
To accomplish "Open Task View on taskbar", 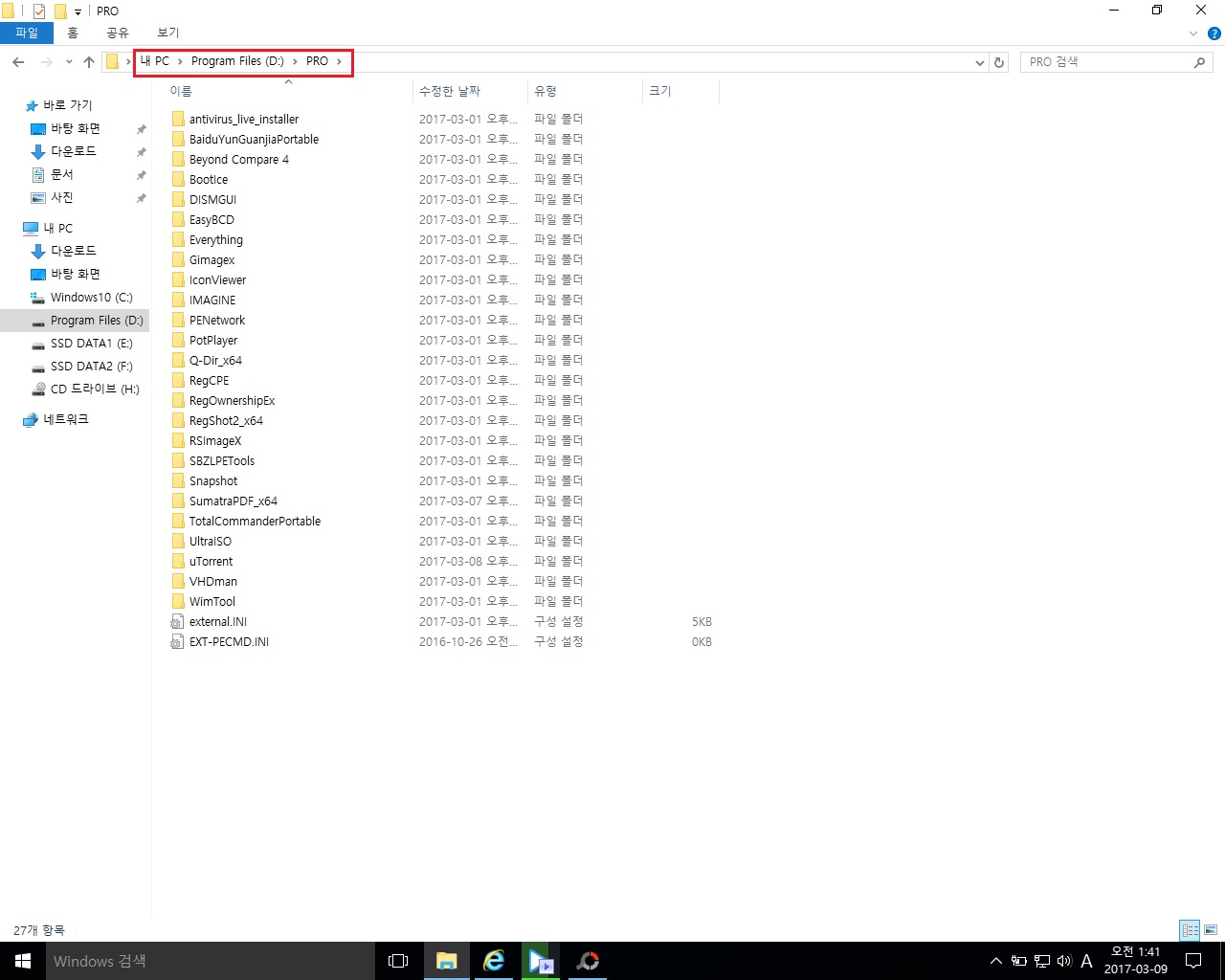I will pyautogui.click(x=398, y=961).
